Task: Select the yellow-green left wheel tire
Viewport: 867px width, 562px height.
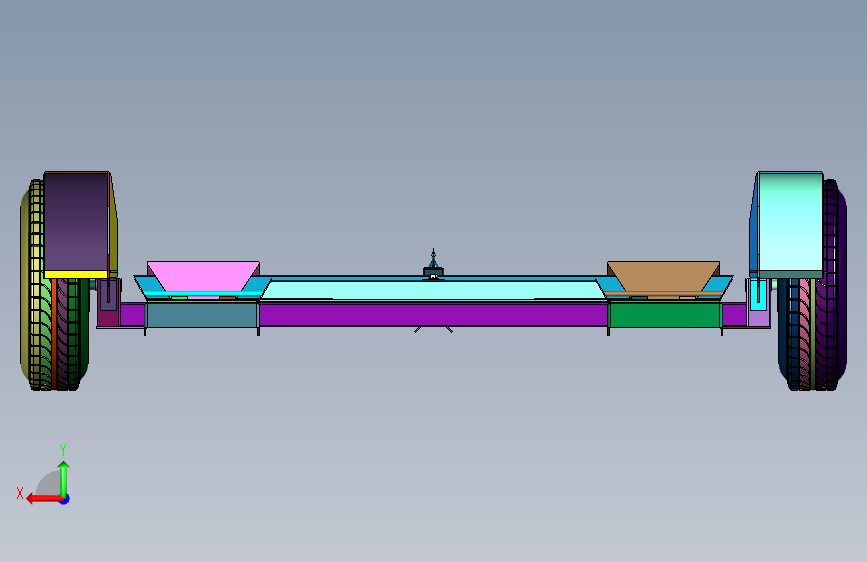Action: pos(38,285)
